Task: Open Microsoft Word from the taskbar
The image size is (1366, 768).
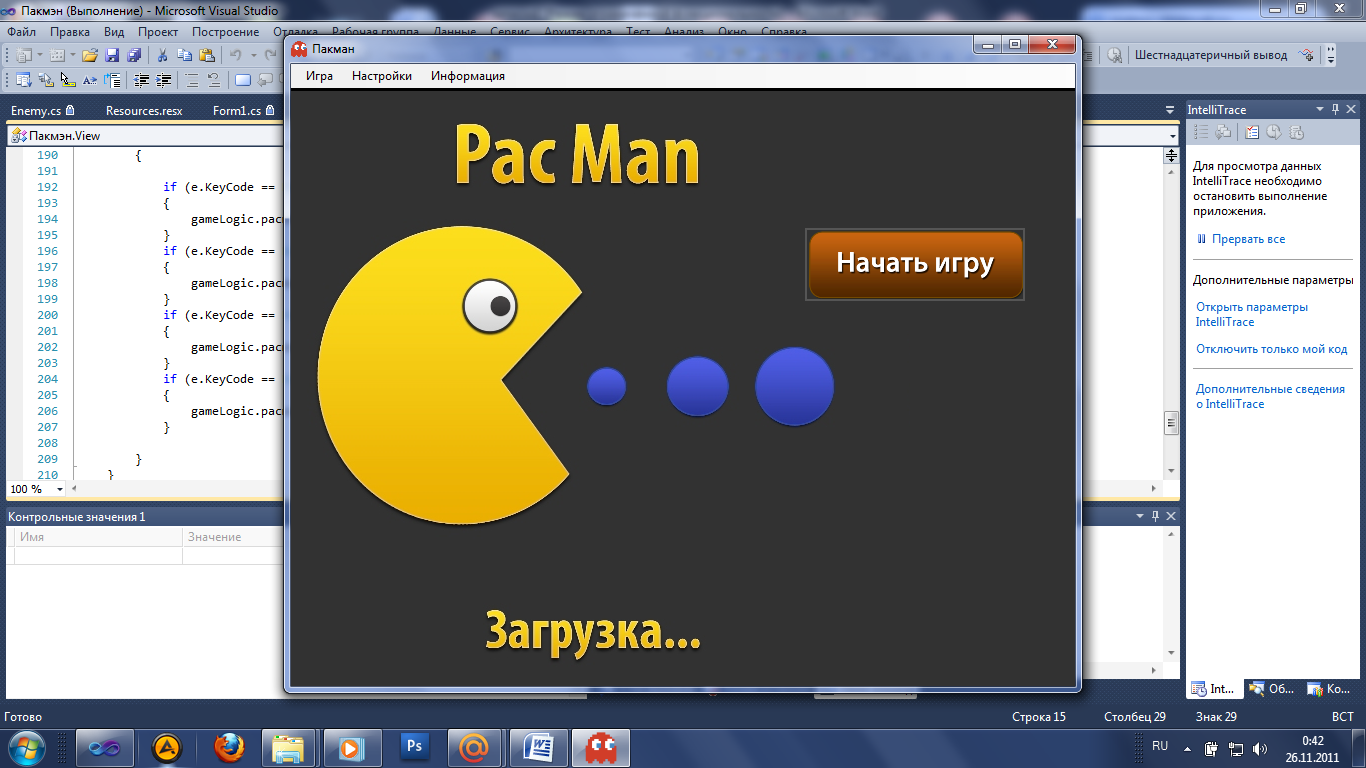Action: click(538, 748)
